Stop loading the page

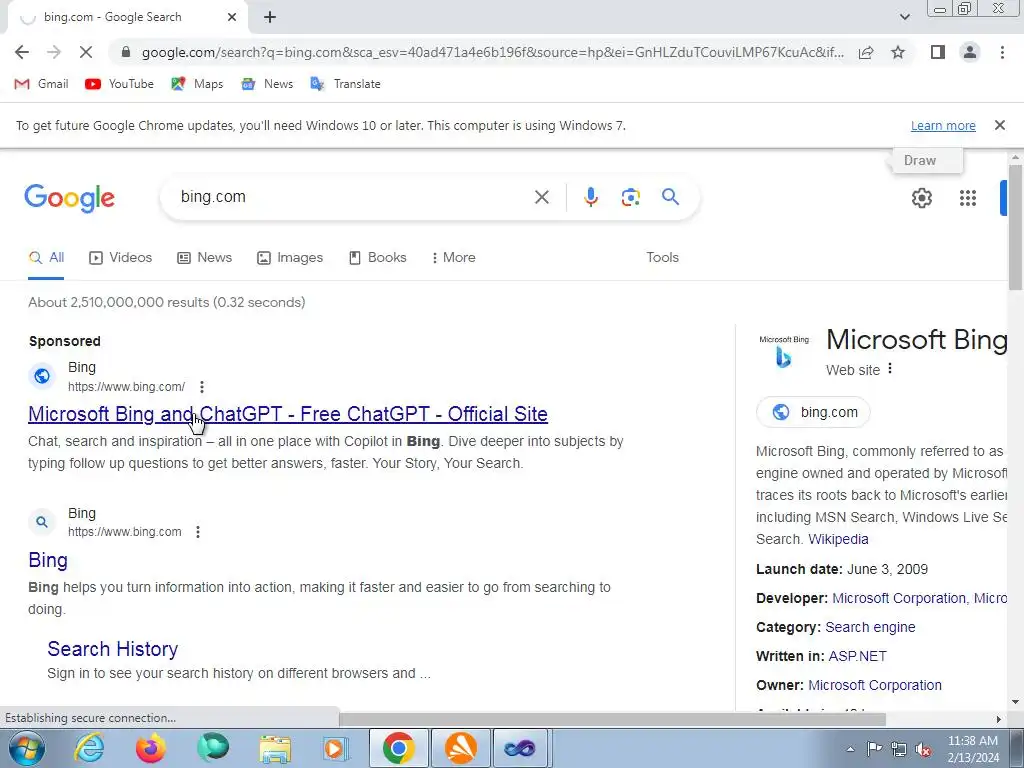(86, 52)
